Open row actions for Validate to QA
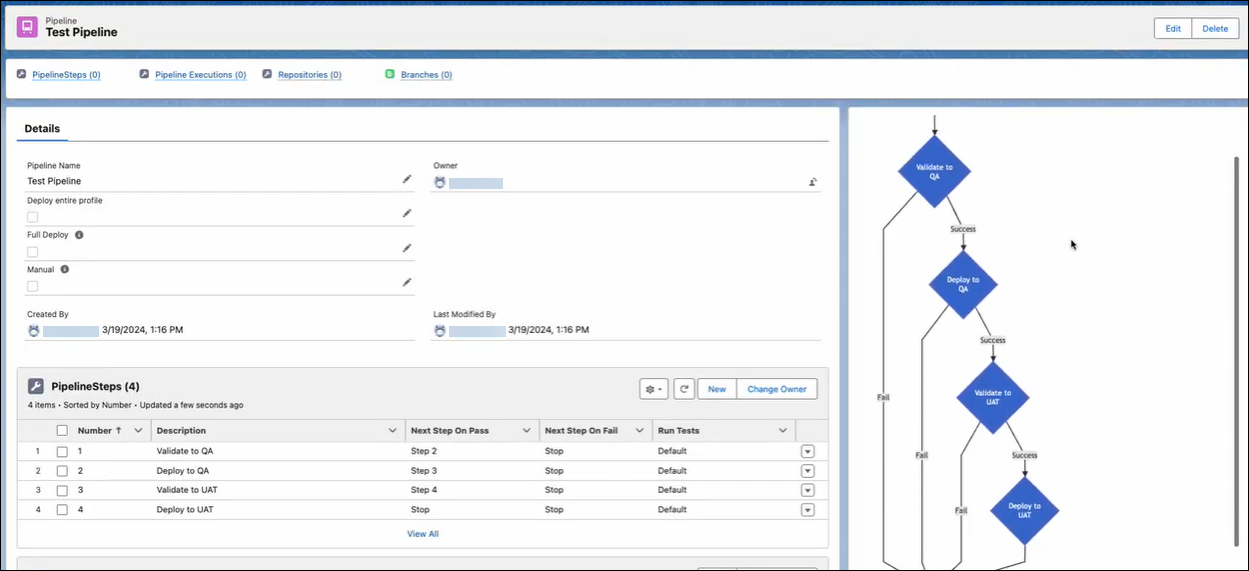This screenshot has width=1249, height=571. tap(808, 452)
